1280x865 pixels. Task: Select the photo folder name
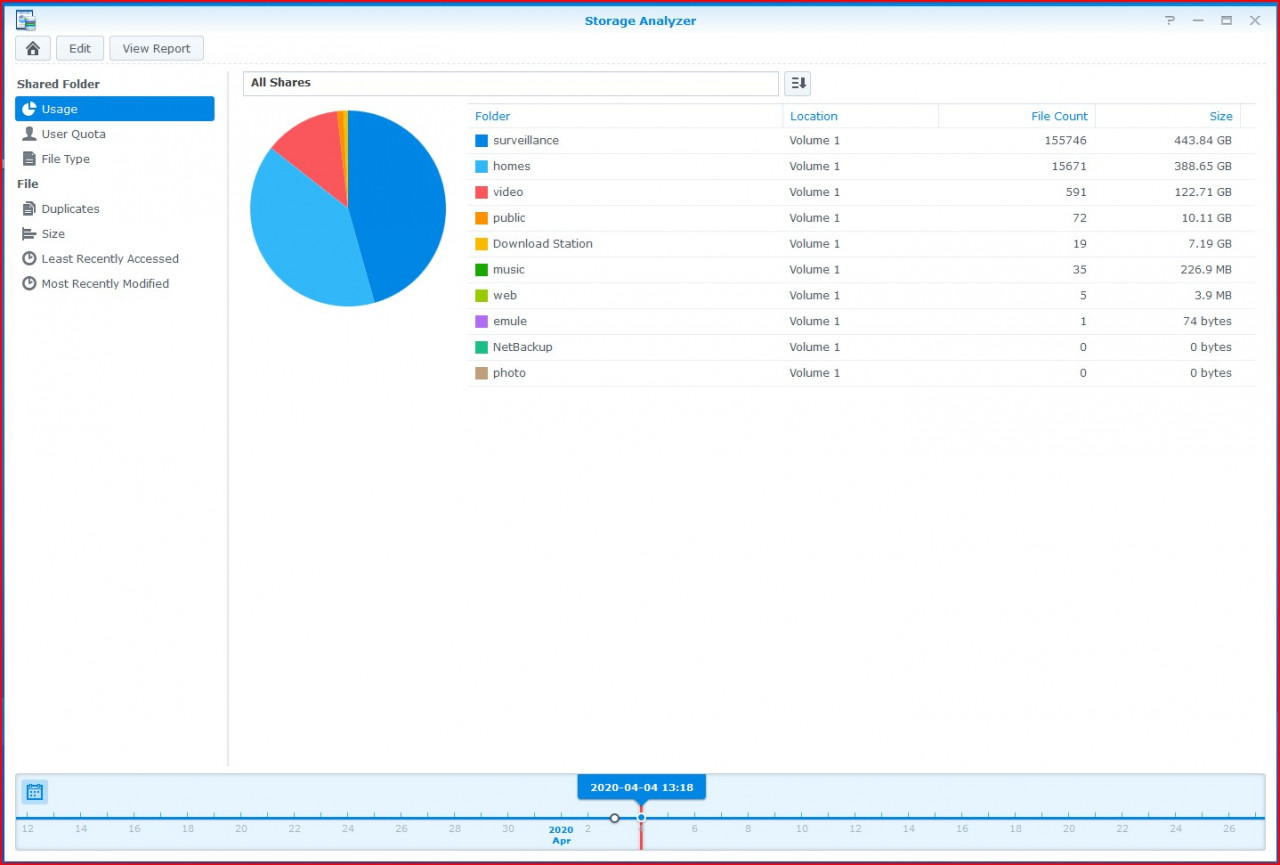point(509,373)
